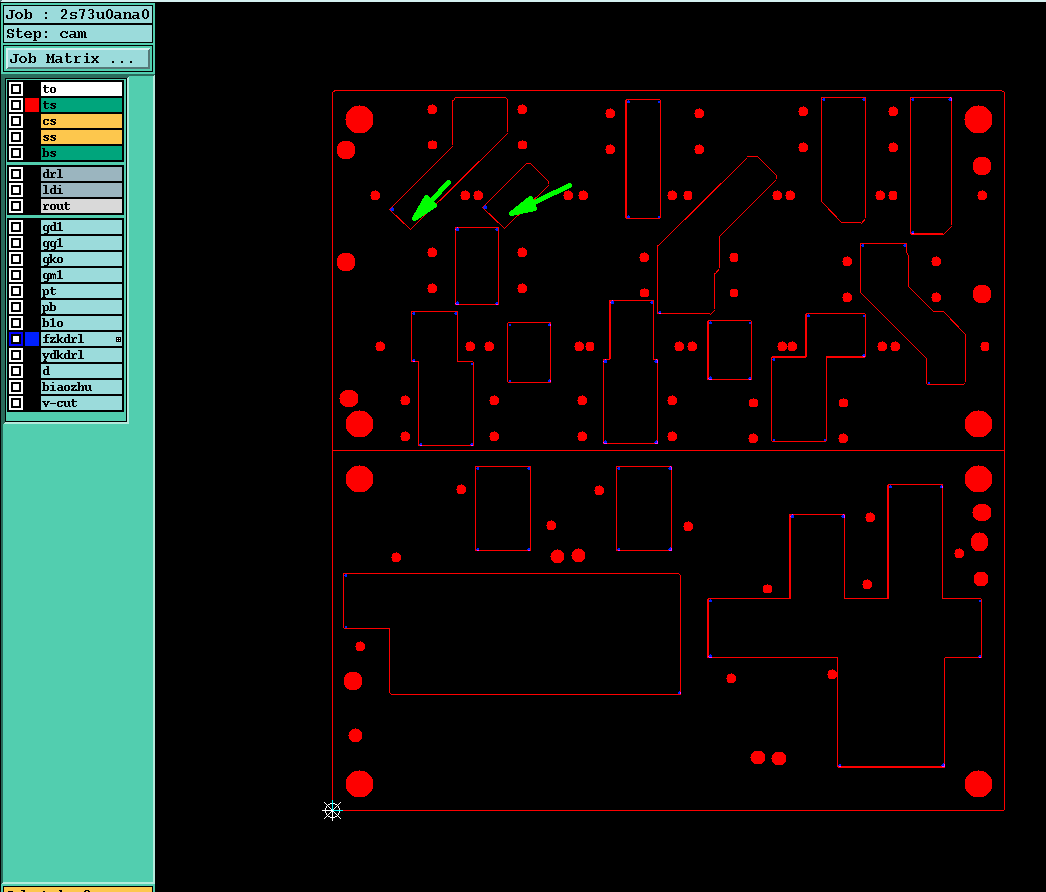The height and width of the screenshot is (892, 1046).
Task: Toggle the checkbox for layer bs
Action: [x=16, y=153]
